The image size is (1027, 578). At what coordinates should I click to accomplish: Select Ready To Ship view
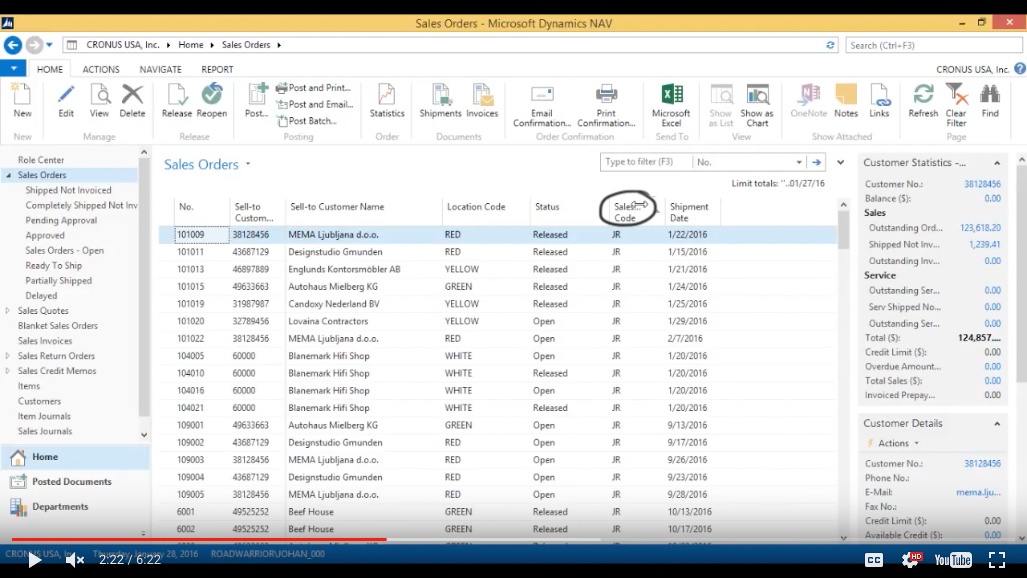(54, 265)
